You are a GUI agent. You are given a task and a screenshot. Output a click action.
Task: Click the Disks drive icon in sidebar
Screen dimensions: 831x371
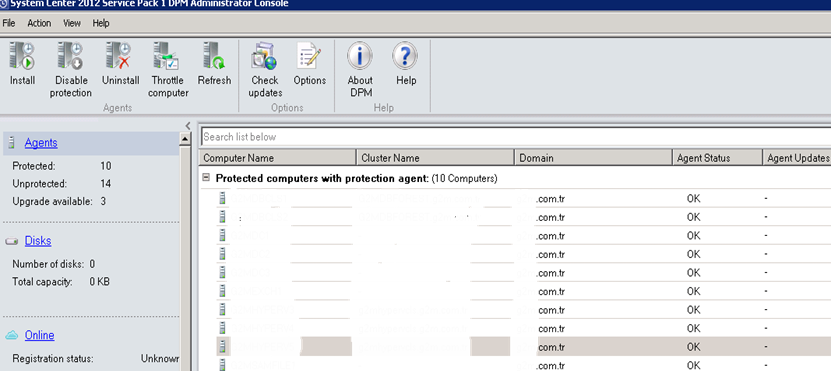[12, 242]
